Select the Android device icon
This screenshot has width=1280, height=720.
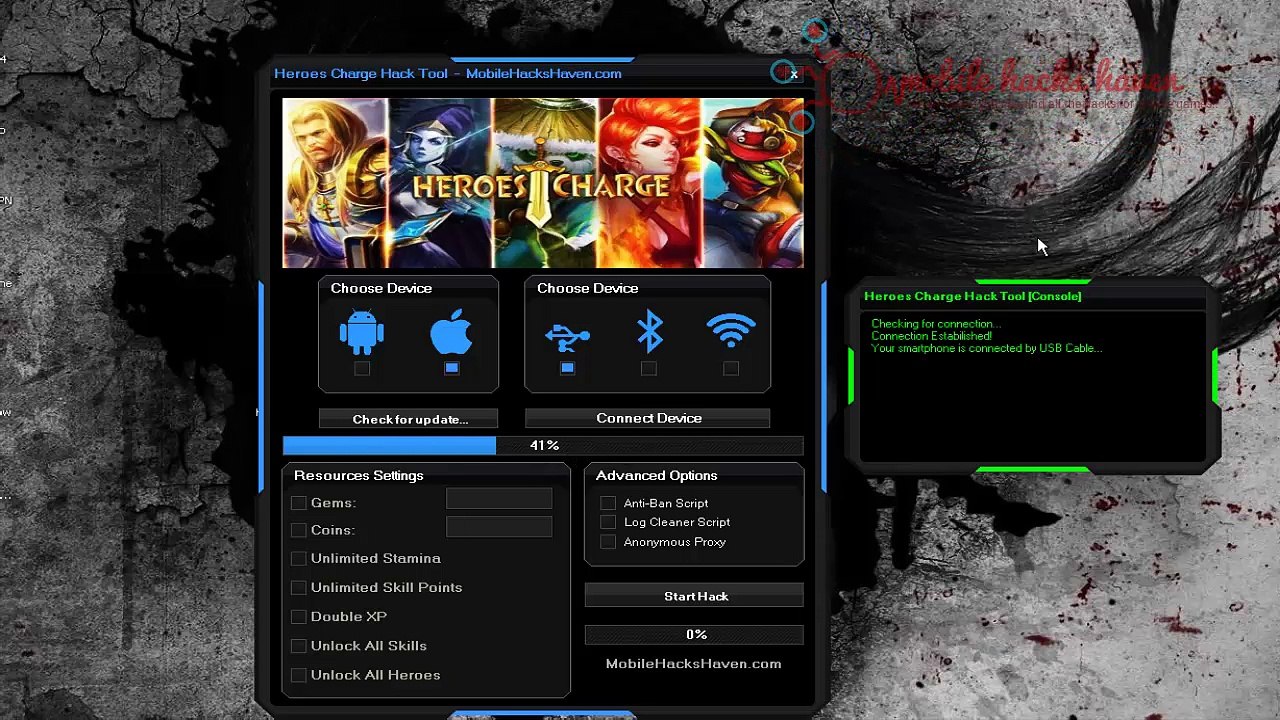coord(361,332)
